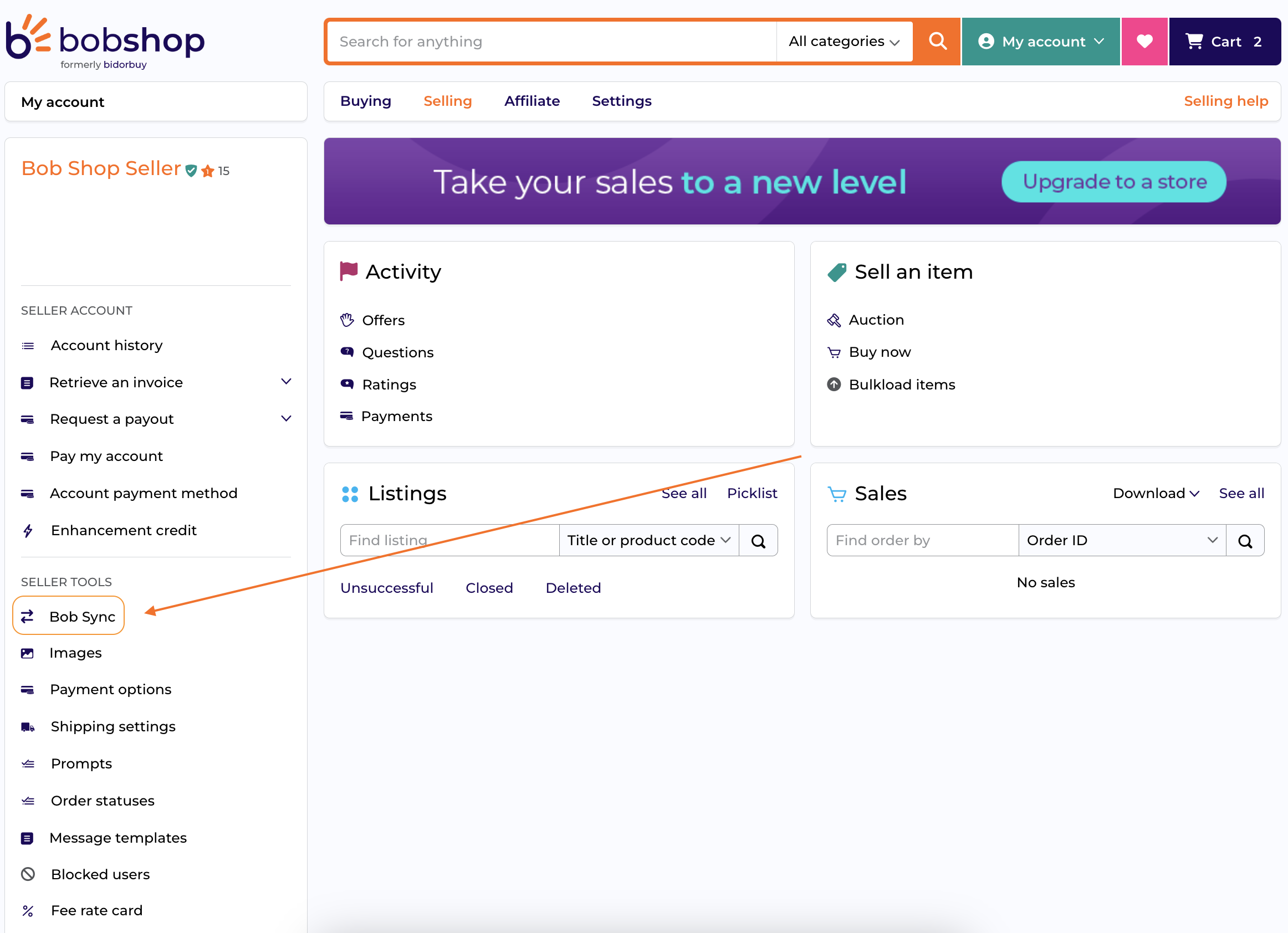Switch to the Selling tab

[x=447, y=101]
